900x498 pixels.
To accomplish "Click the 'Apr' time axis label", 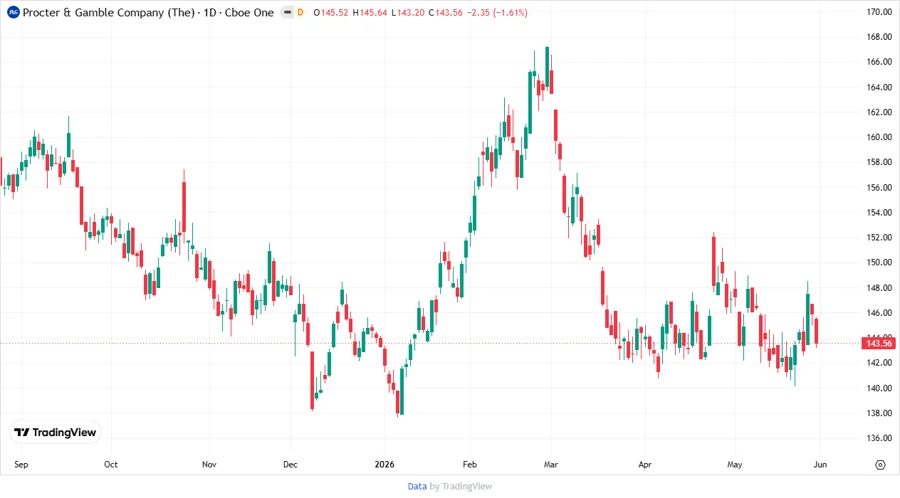I will (645, 464).
